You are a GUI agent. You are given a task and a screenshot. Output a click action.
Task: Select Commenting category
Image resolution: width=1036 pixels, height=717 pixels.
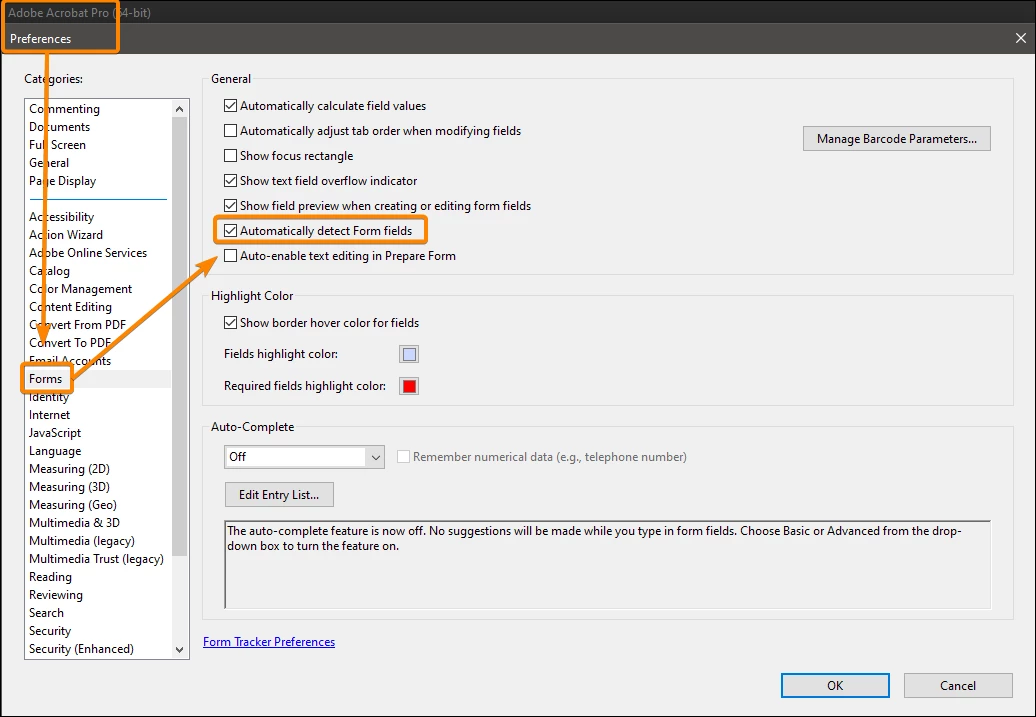point(65,109)
